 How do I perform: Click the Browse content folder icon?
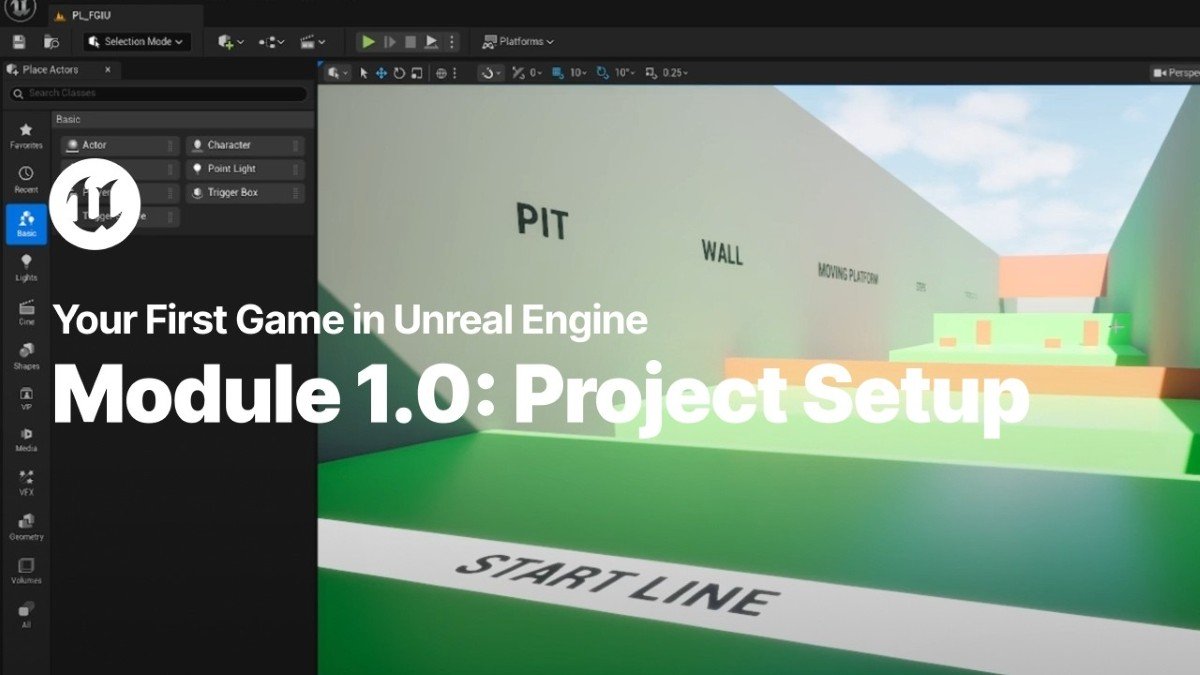tap(51, 42)
